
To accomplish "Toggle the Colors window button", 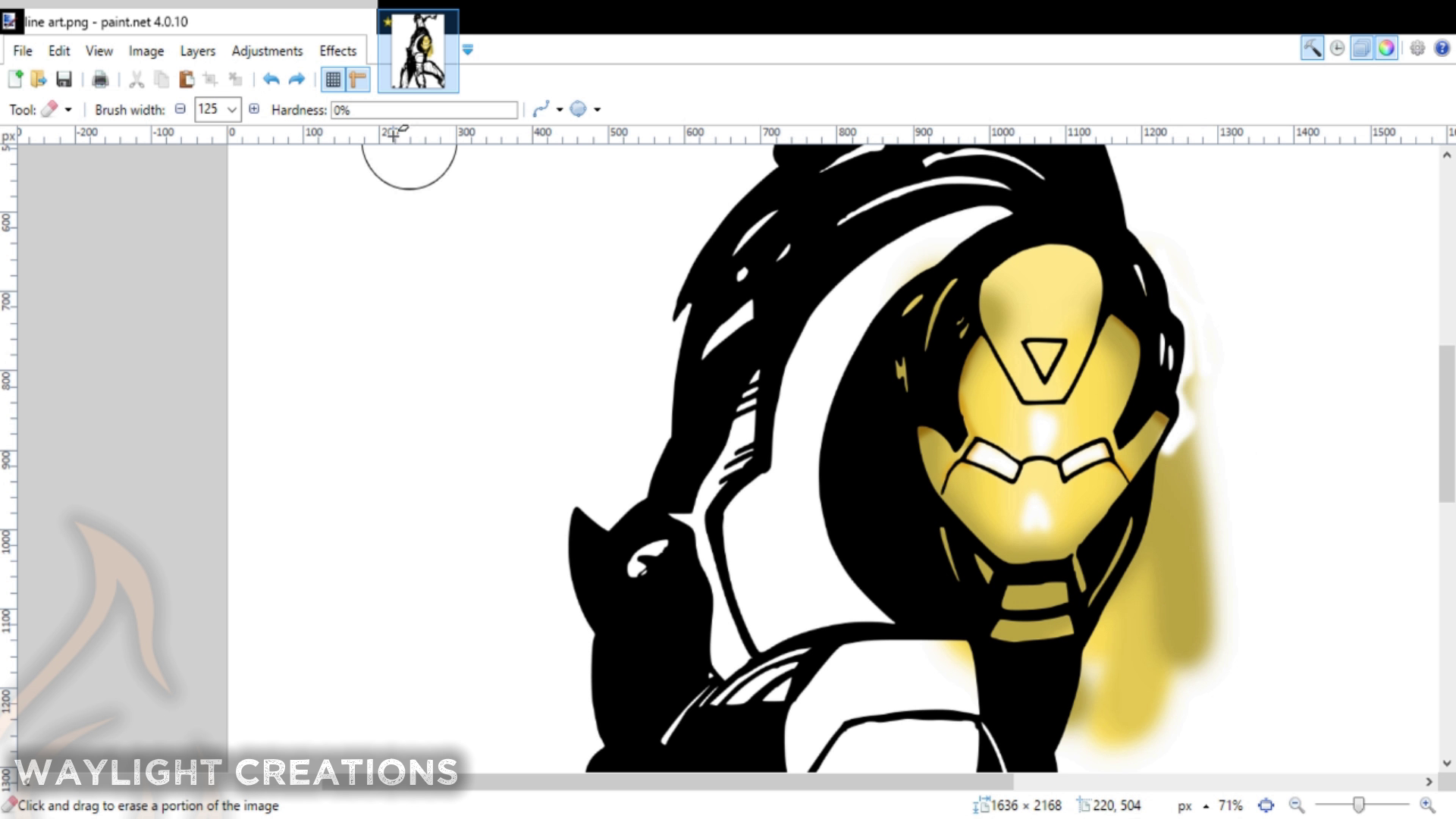I will [1386, 49].
